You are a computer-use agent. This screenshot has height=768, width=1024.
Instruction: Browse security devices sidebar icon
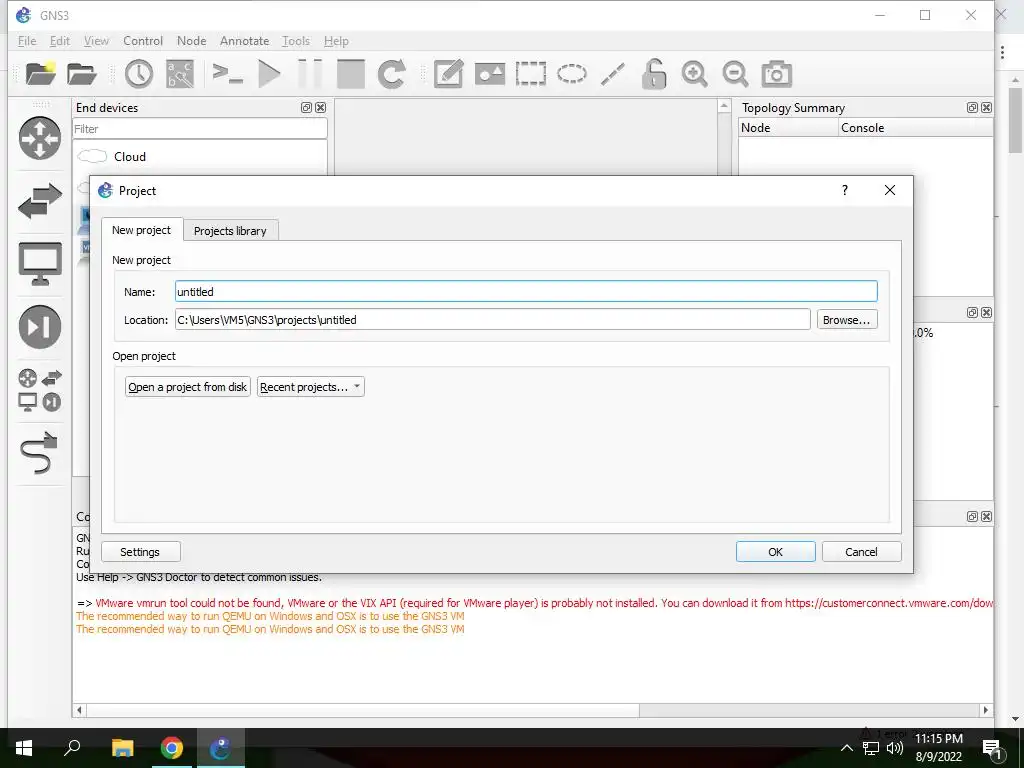[40, 327]
